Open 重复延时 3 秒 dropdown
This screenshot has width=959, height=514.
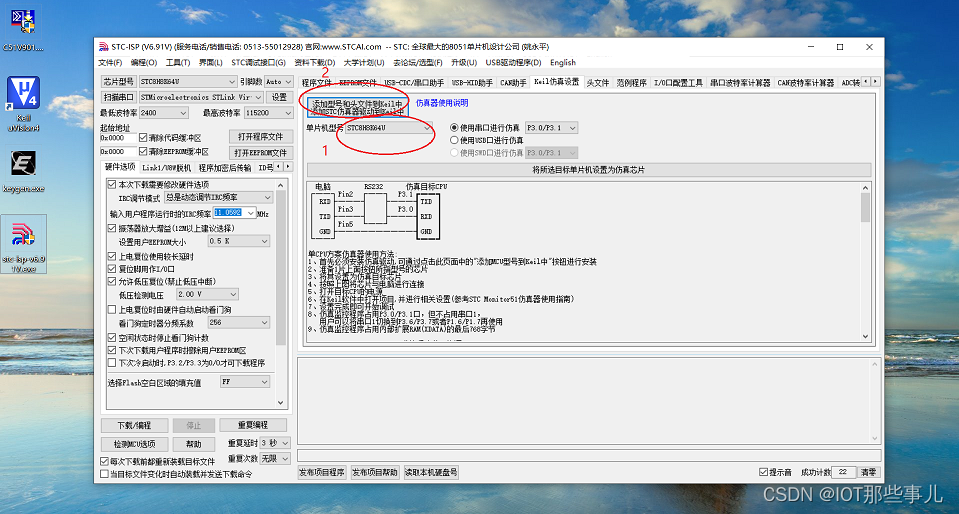pyautogui.click(x=275, y=442)
